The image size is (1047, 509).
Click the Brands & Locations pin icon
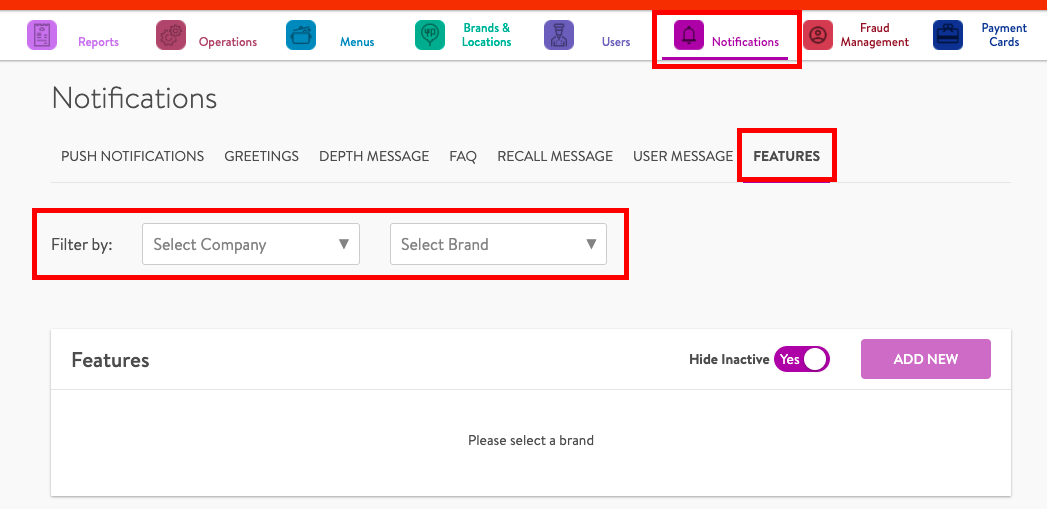(430, 36)
